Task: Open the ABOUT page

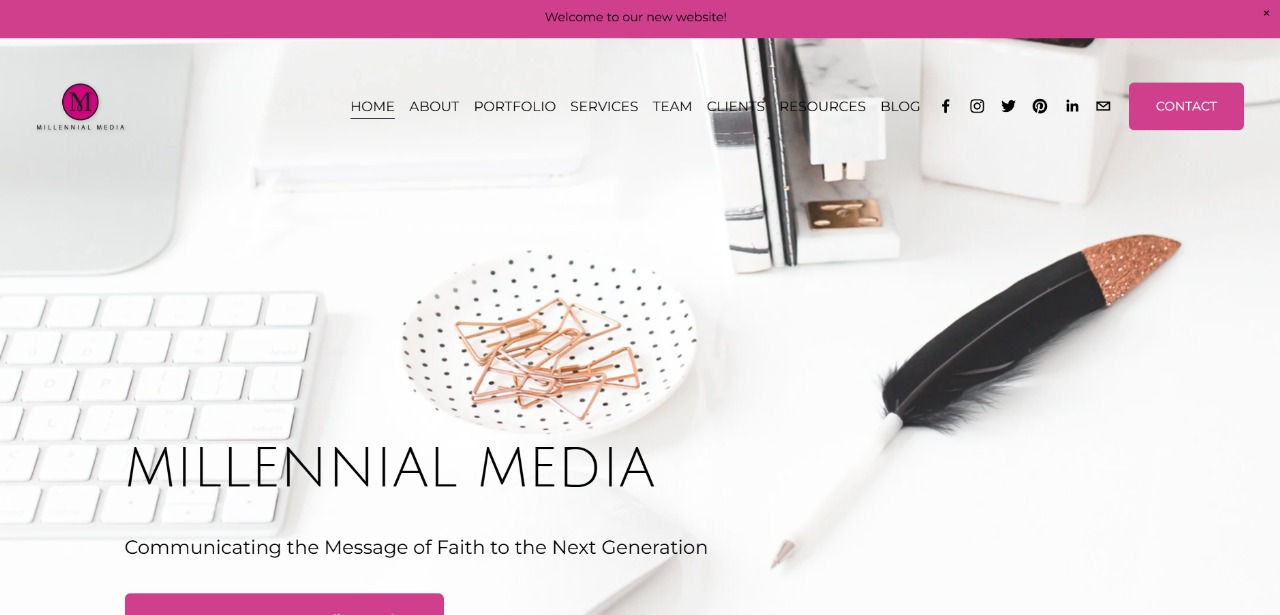Action: (434, 106)
